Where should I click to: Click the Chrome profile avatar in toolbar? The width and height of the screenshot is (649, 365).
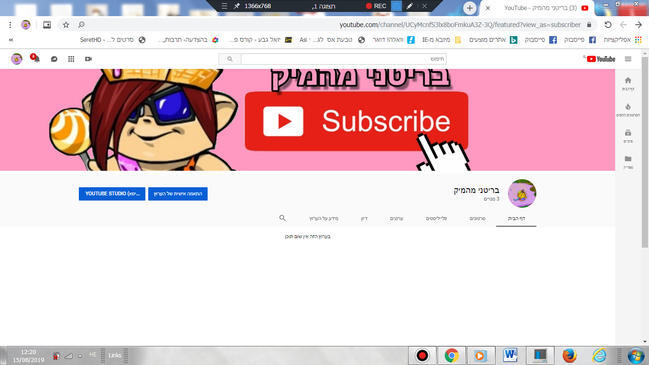(x=26, y=25)
